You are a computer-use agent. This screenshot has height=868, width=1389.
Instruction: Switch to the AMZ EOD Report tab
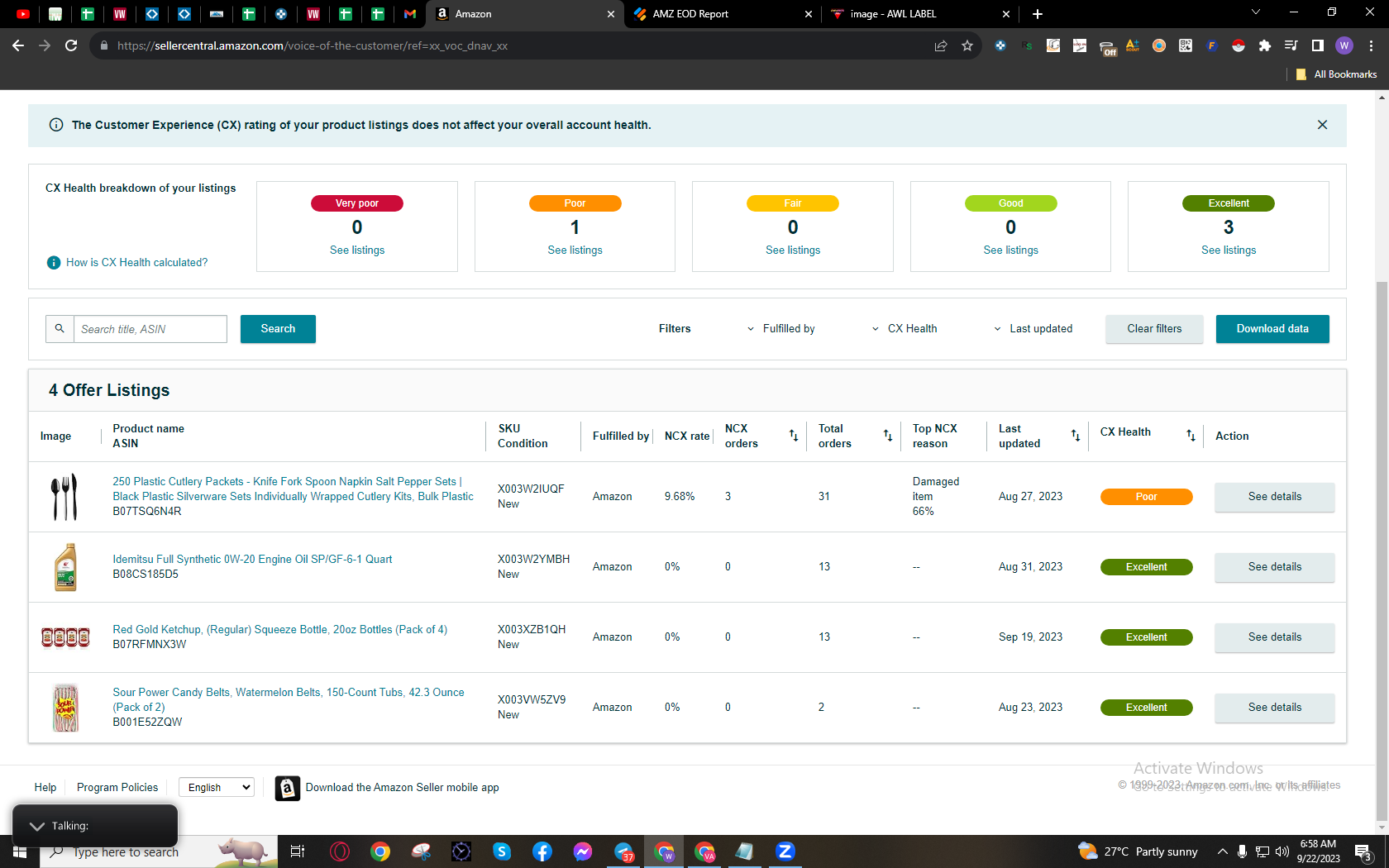[690, 14]
